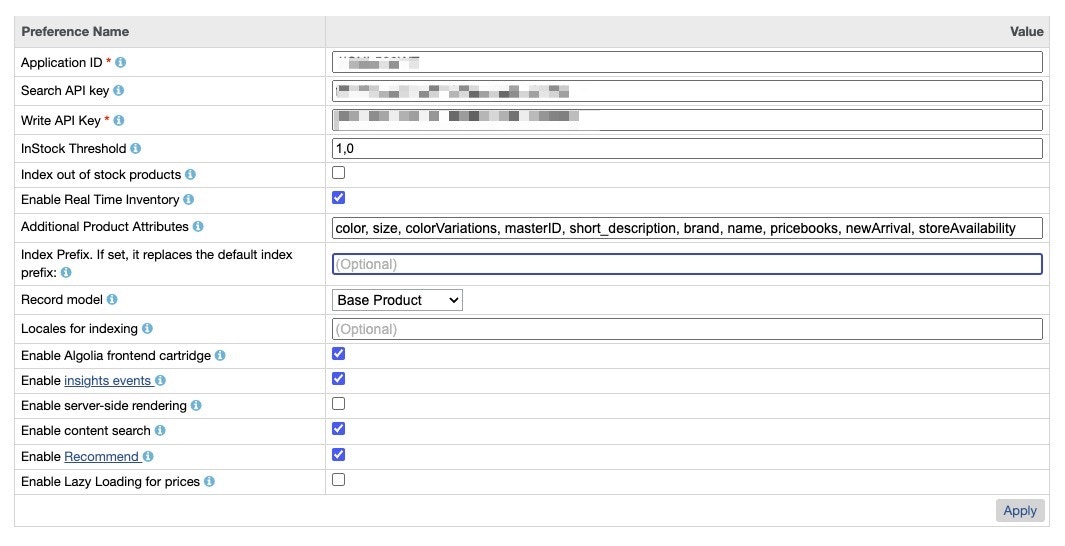
Task: Uncheck Enable Real Time Inventory
Action: click(x=338, y=198)
